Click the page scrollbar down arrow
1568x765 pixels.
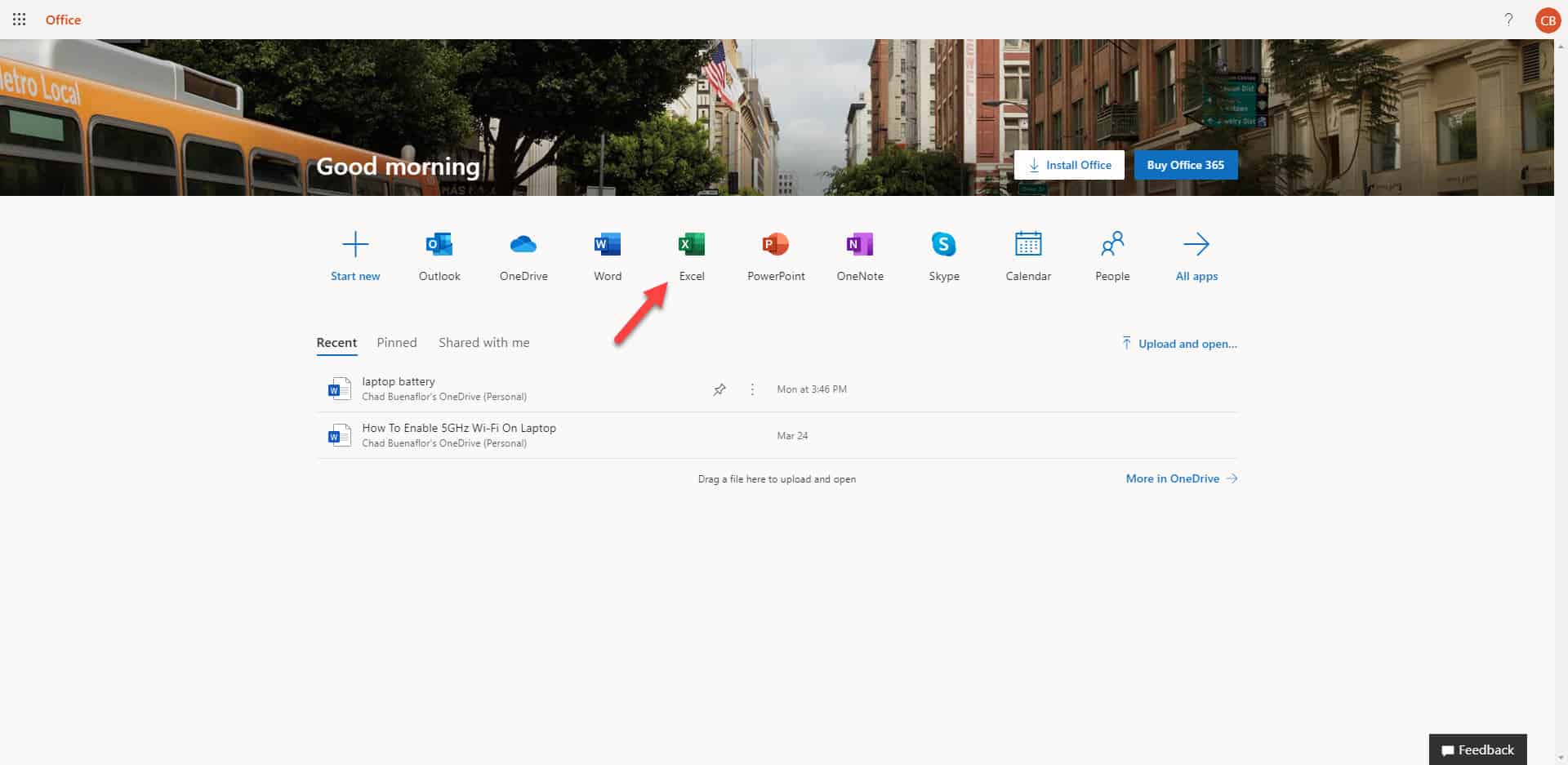point(1561,758)
